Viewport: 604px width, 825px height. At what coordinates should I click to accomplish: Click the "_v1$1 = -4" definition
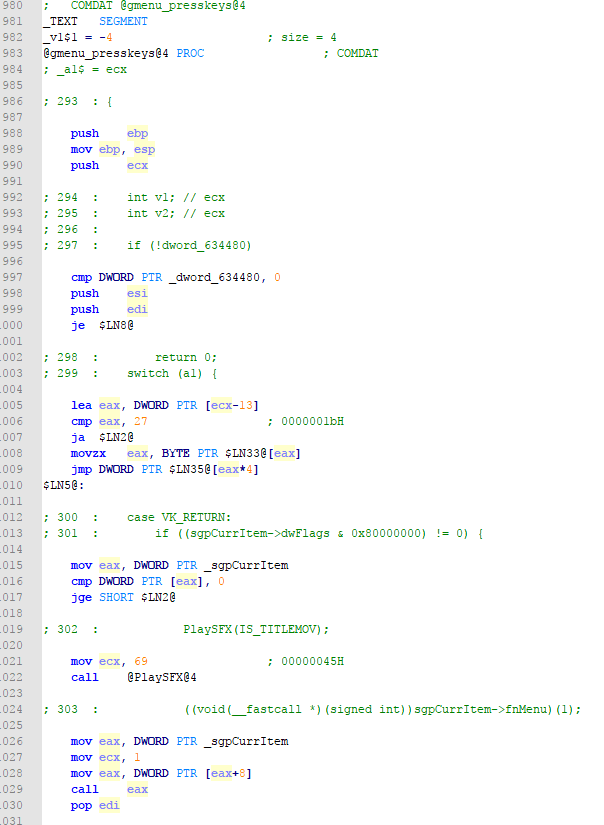[x=78, y=38]
